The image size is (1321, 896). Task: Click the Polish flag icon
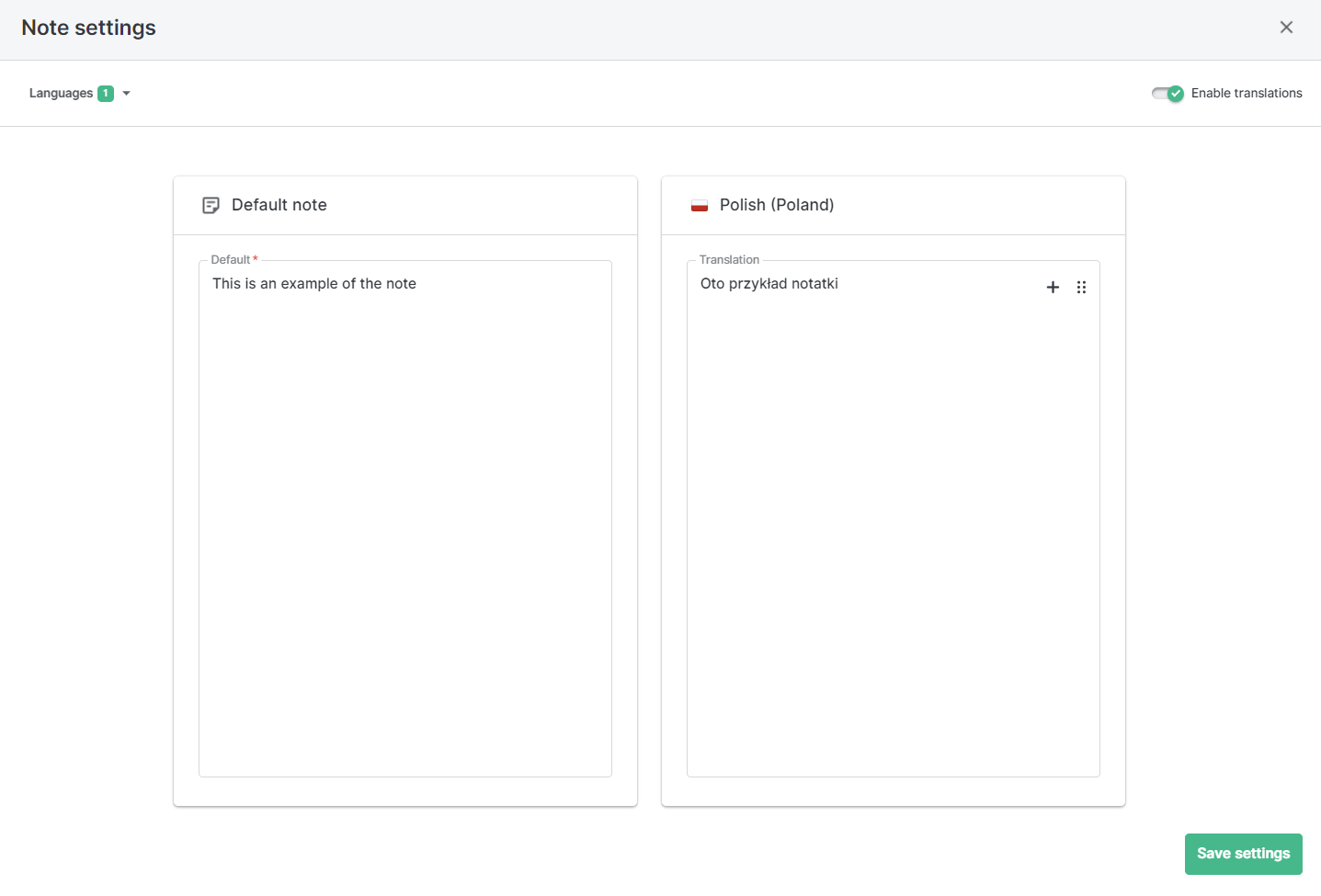(700, 205)
